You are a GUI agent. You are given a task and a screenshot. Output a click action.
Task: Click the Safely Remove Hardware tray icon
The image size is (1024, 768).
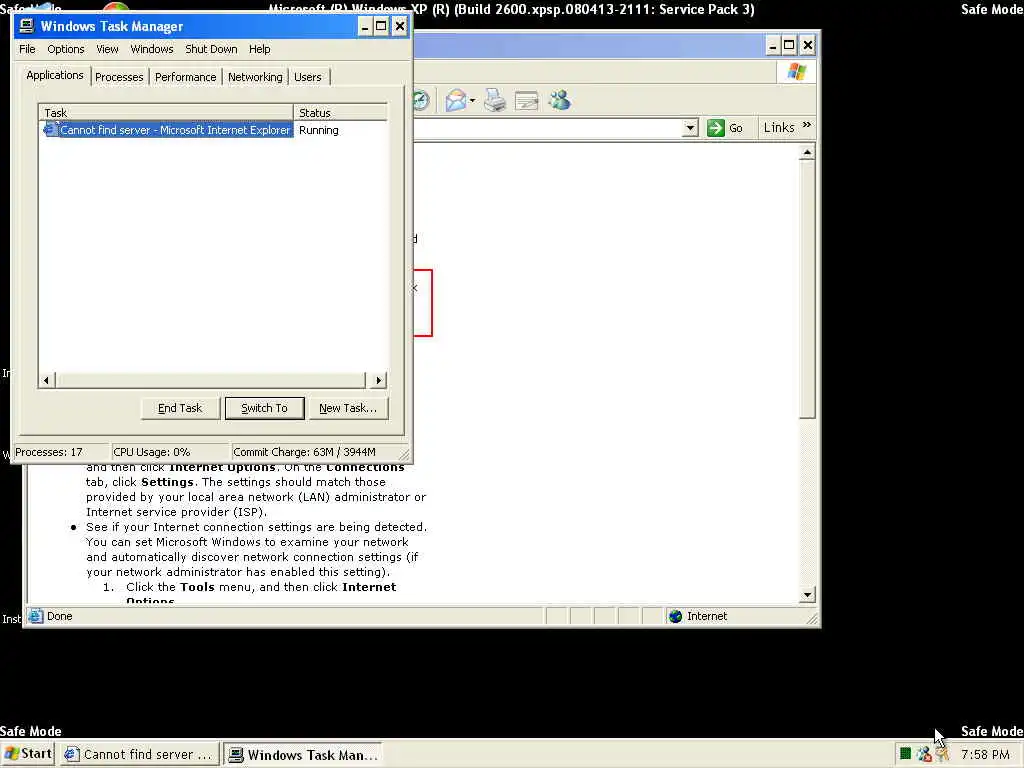(x=942, y=754)
